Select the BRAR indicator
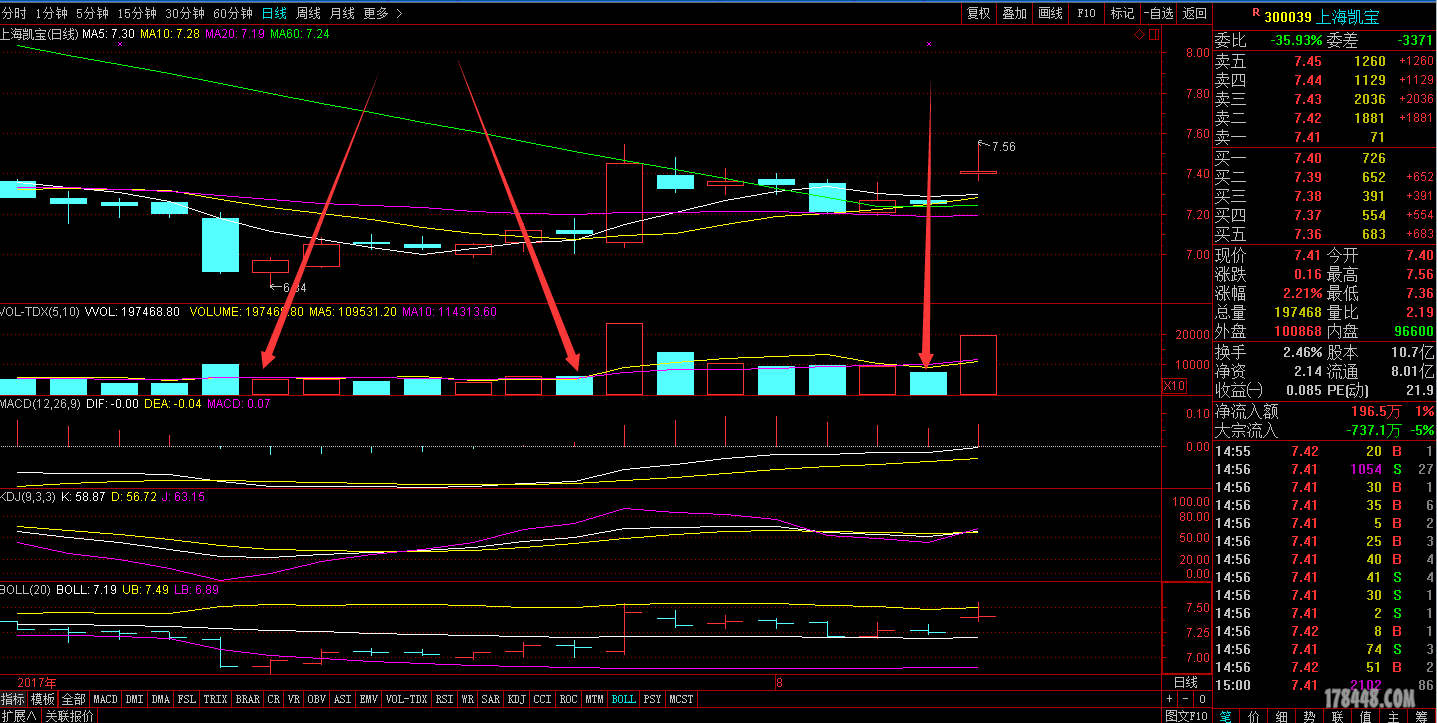The height and width of the screenshot is (723, 1437). point(247,699)
